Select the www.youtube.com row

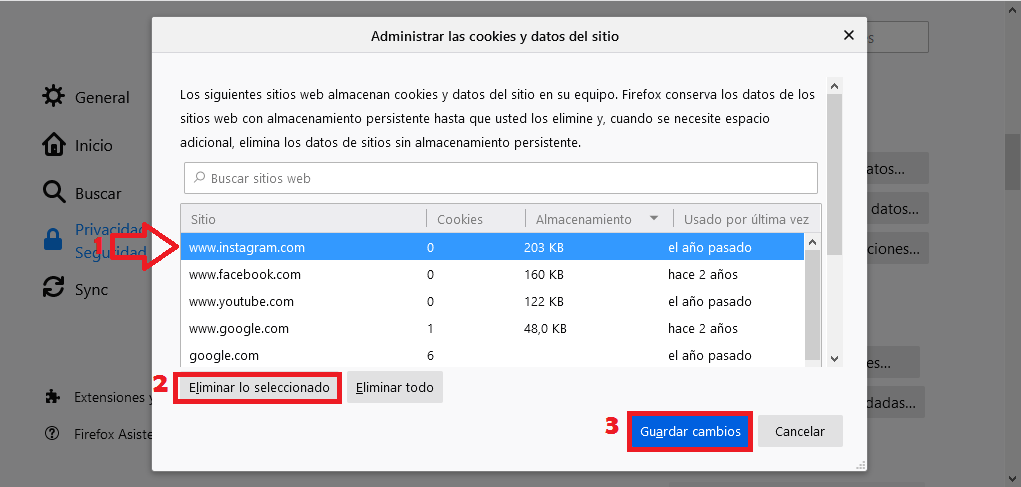(x=492, y=301)
